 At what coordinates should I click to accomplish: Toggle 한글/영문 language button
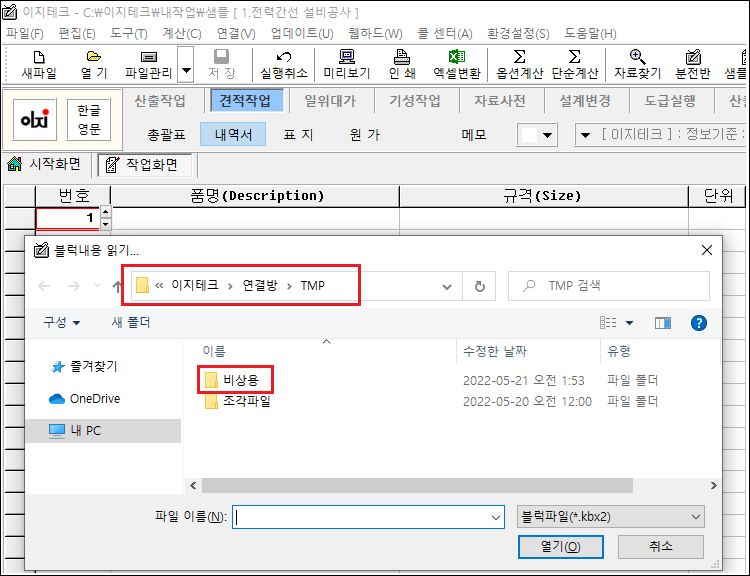click(x=89, y=120)
